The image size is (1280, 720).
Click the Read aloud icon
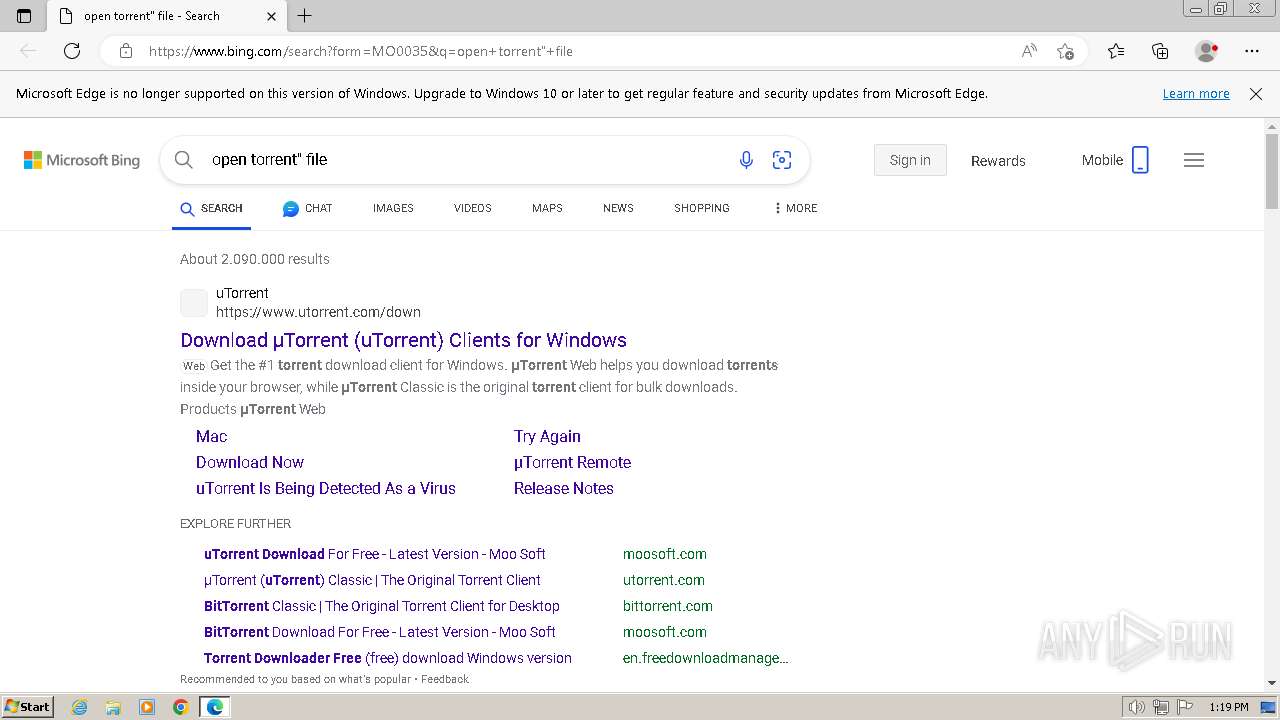[x=1029, y=51]
